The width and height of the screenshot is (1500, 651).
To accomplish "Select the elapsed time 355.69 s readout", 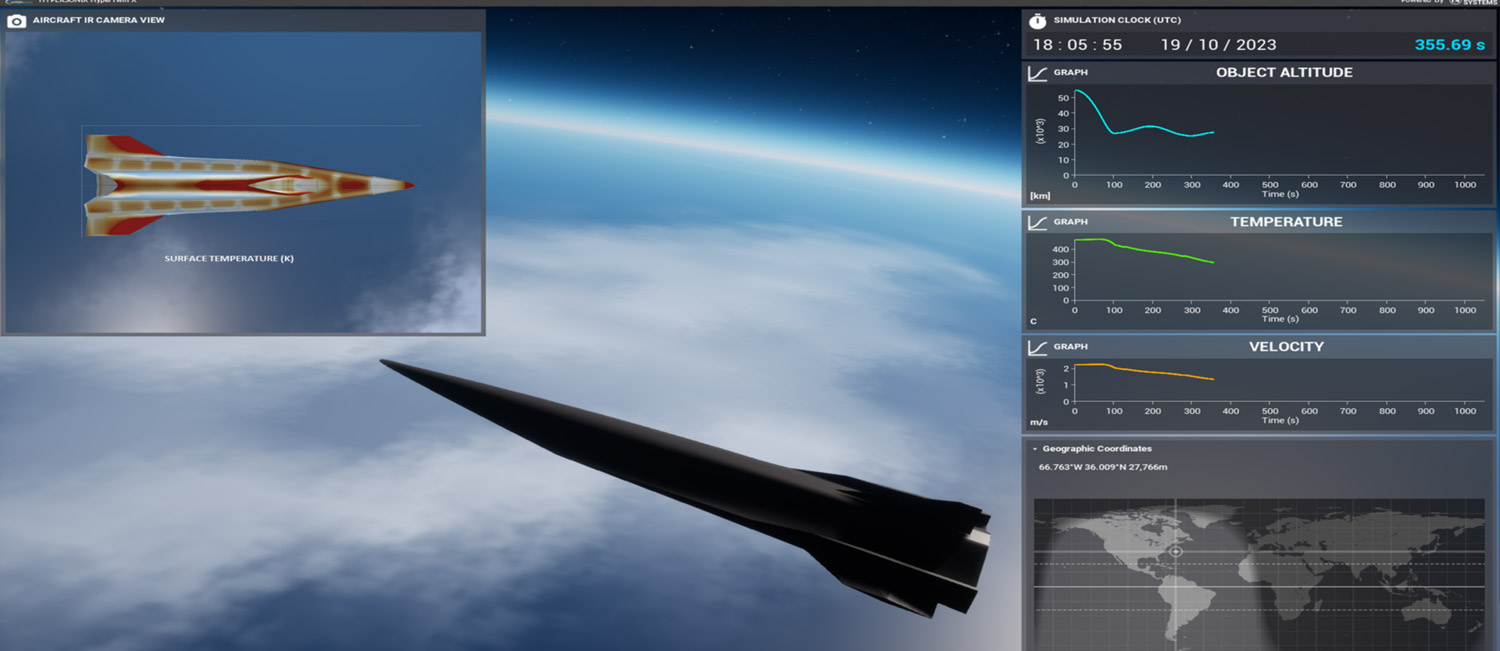I will (1449, 45).
